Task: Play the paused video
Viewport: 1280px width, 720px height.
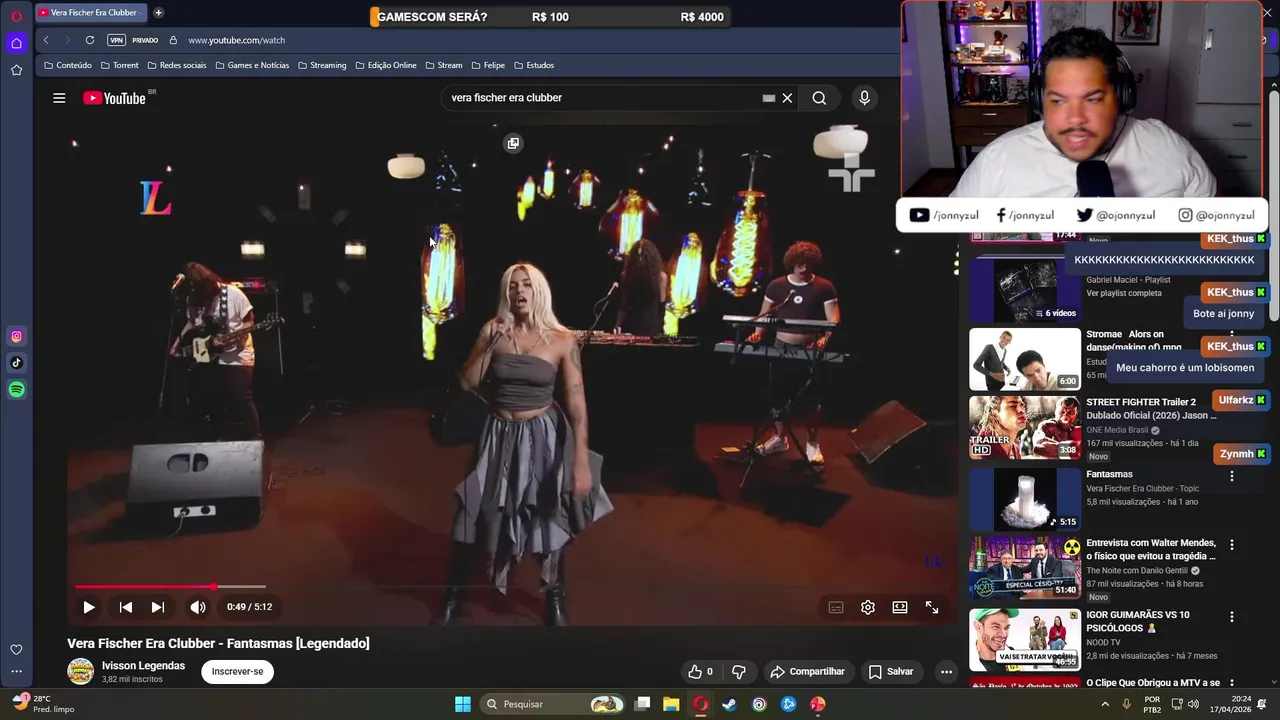Action: 88,607
